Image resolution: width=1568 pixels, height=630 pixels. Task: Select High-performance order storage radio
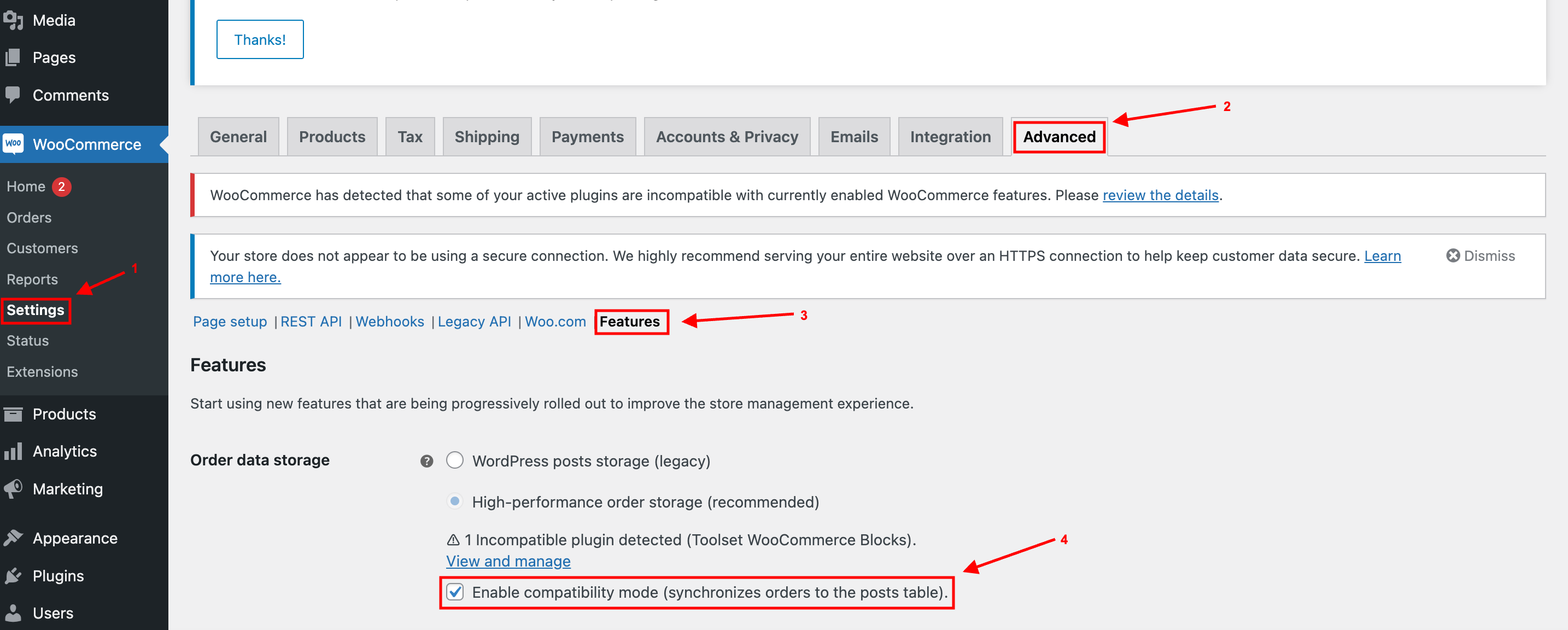pos(455,501)
